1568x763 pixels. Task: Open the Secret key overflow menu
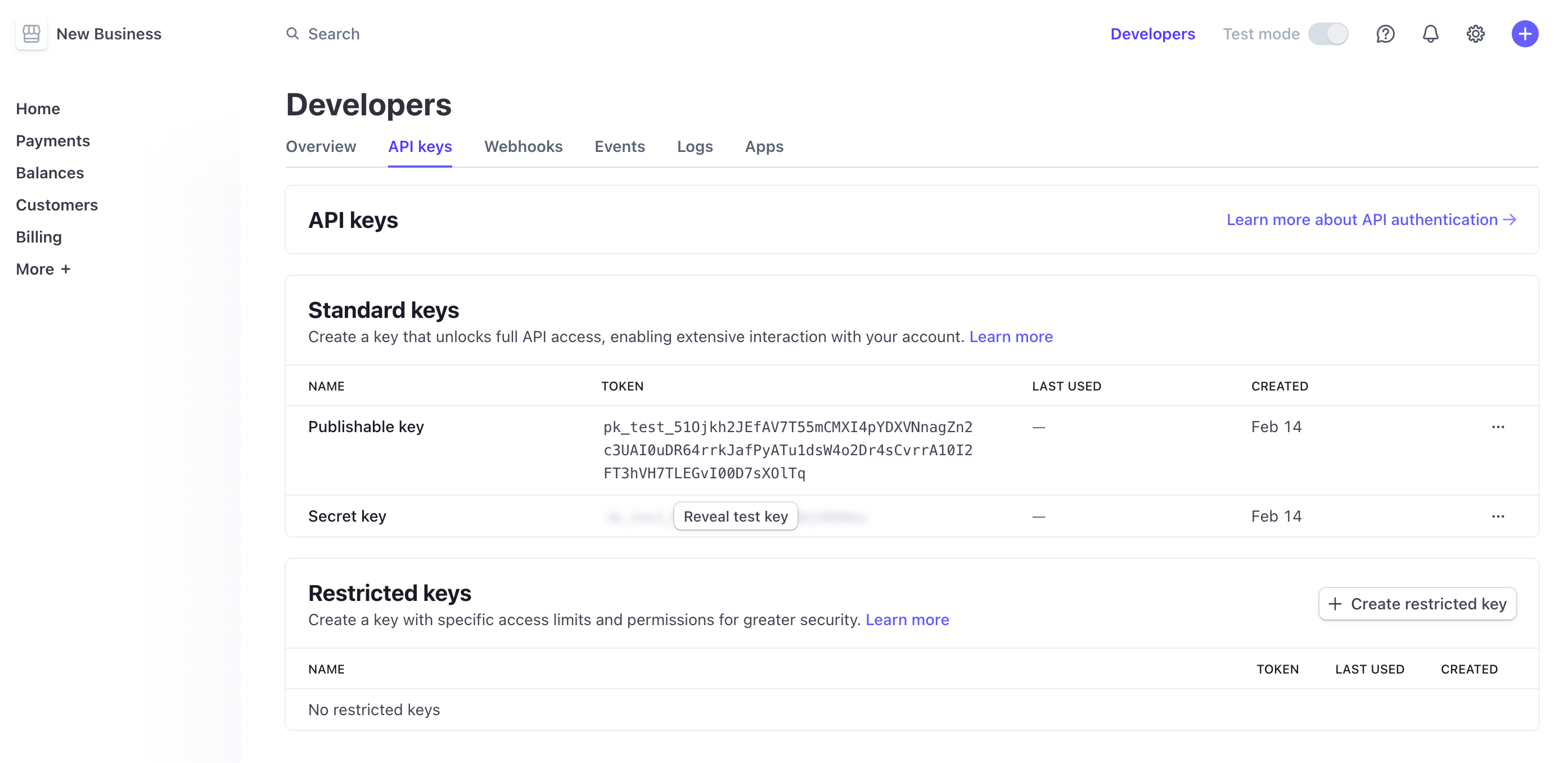click(x=1498, y=517)
